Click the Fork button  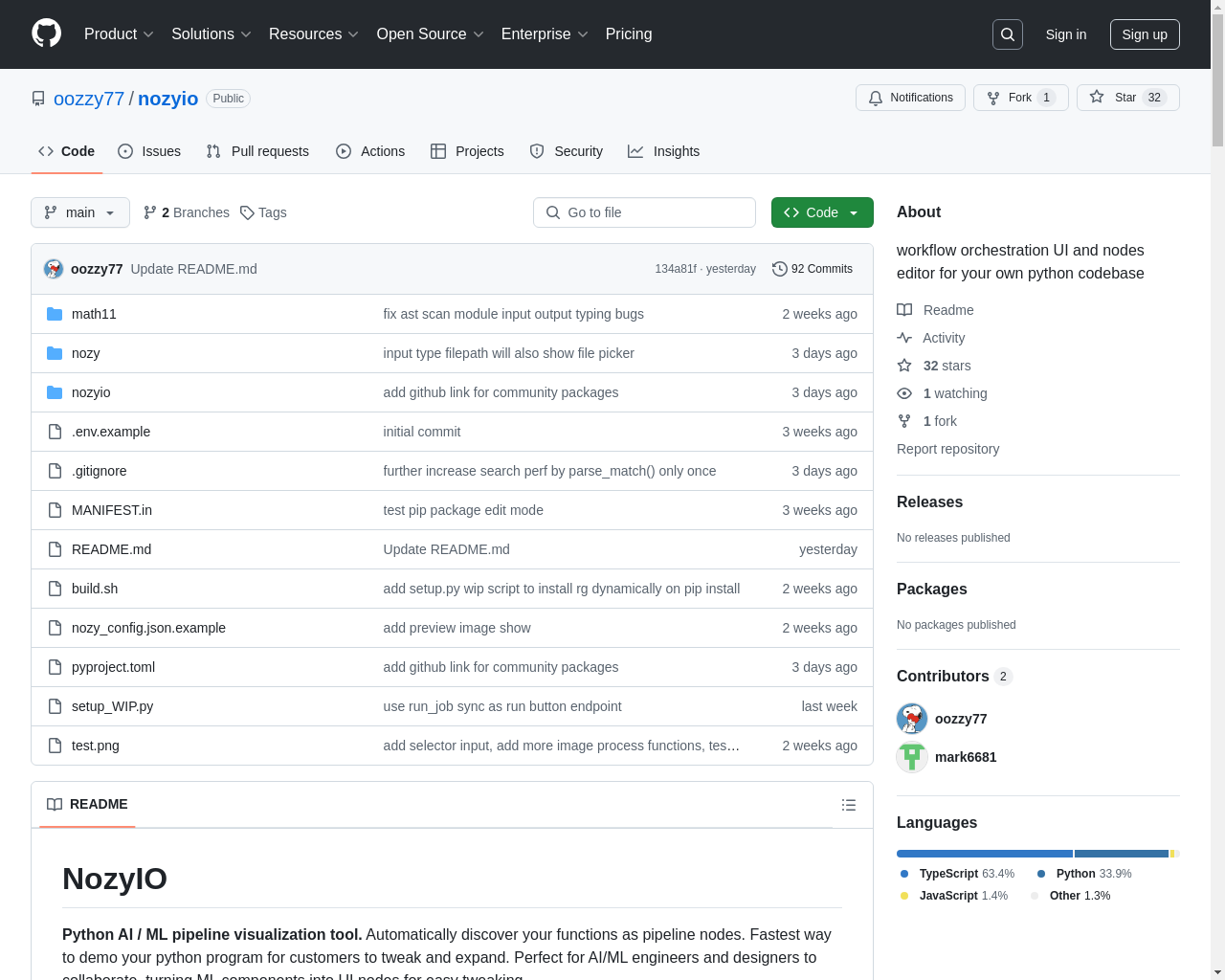point(1021,98)
